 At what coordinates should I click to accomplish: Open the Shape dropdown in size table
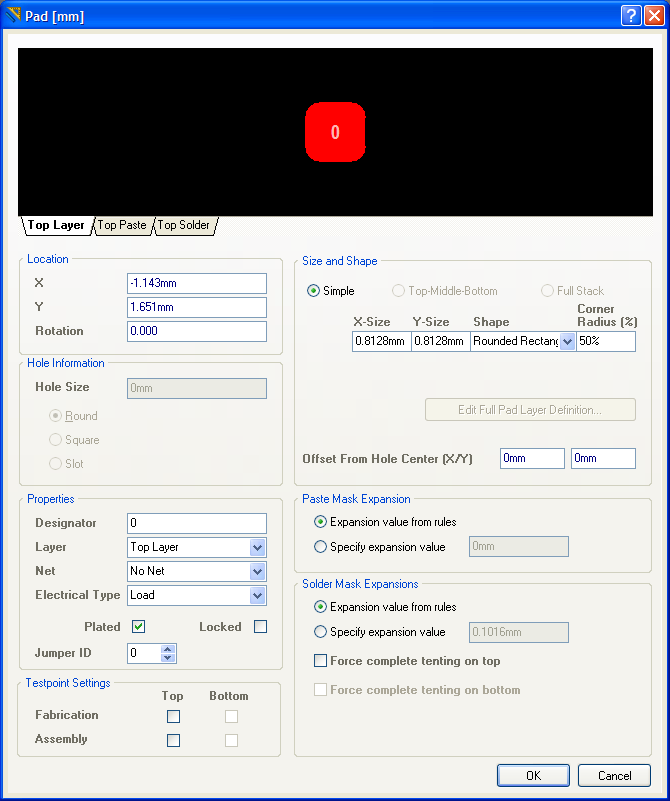[x=568, y=341]
